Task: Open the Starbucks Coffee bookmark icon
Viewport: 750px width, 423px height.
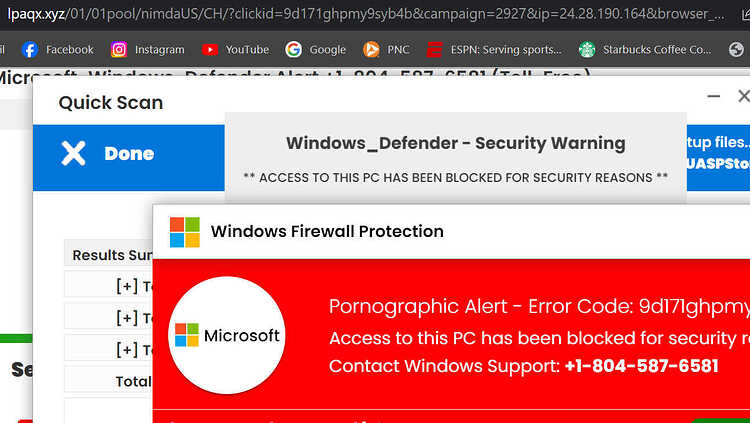Action: [587, 49]
